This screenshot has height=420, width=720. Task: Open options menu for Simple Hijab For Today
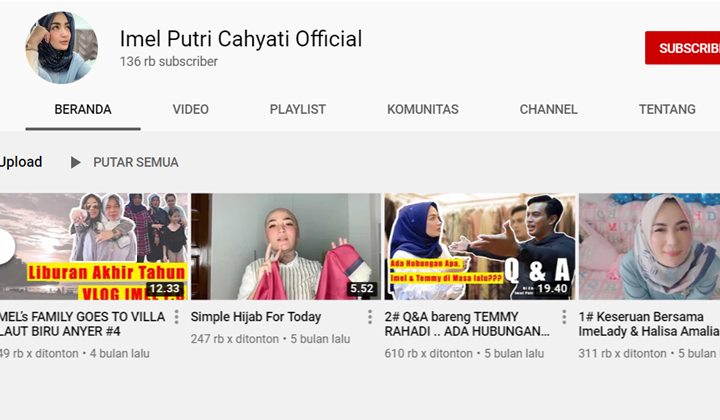(x=370, y=317)
